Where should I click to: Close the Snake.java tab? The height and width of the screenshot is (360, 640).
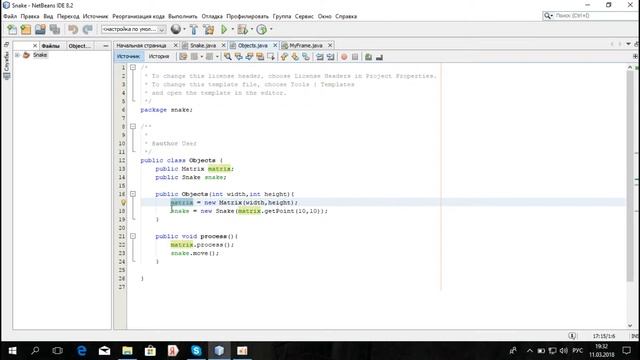pyautogui.click(x=223, y=45)
